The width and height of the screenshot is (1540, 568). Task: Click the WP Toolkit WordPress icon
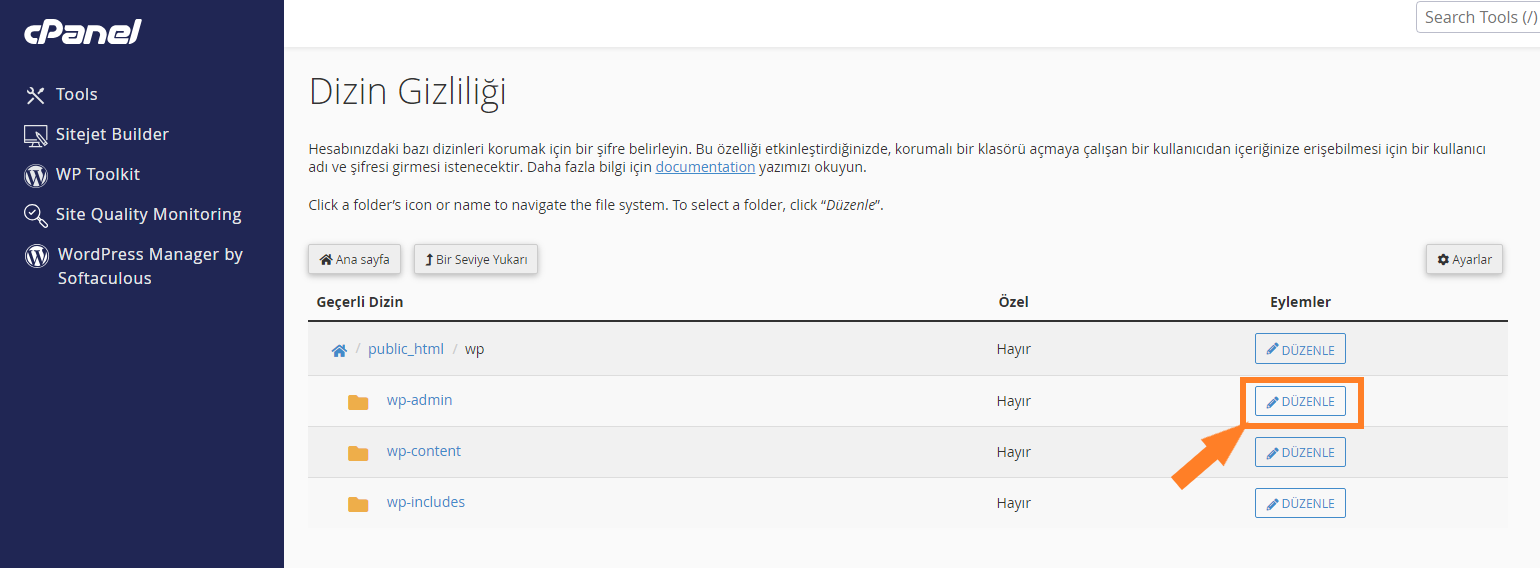[x=36, y=175]
